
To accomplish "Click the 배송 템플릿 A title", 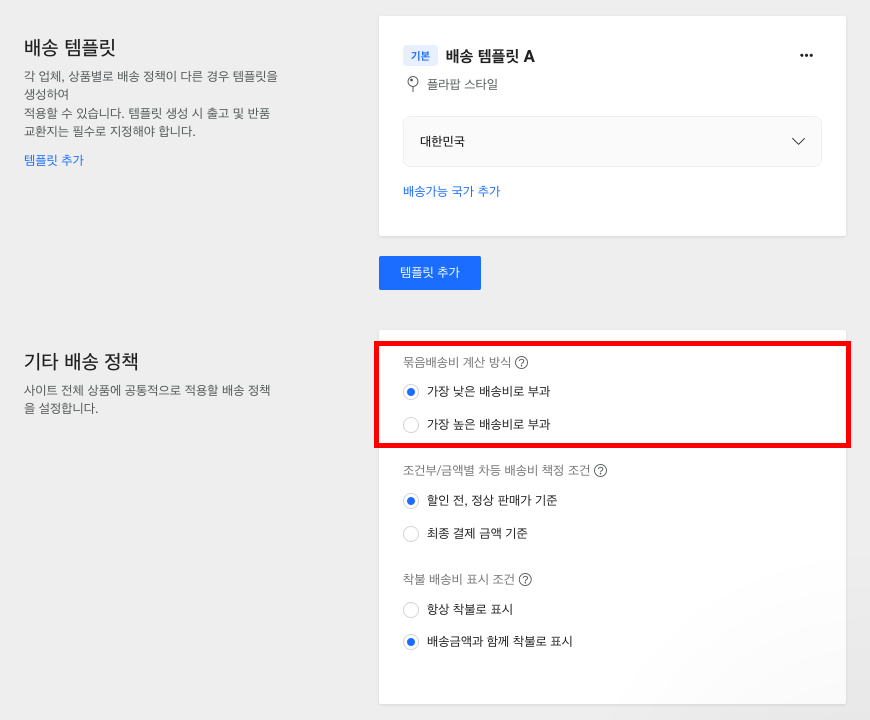I will coord(490,56).
